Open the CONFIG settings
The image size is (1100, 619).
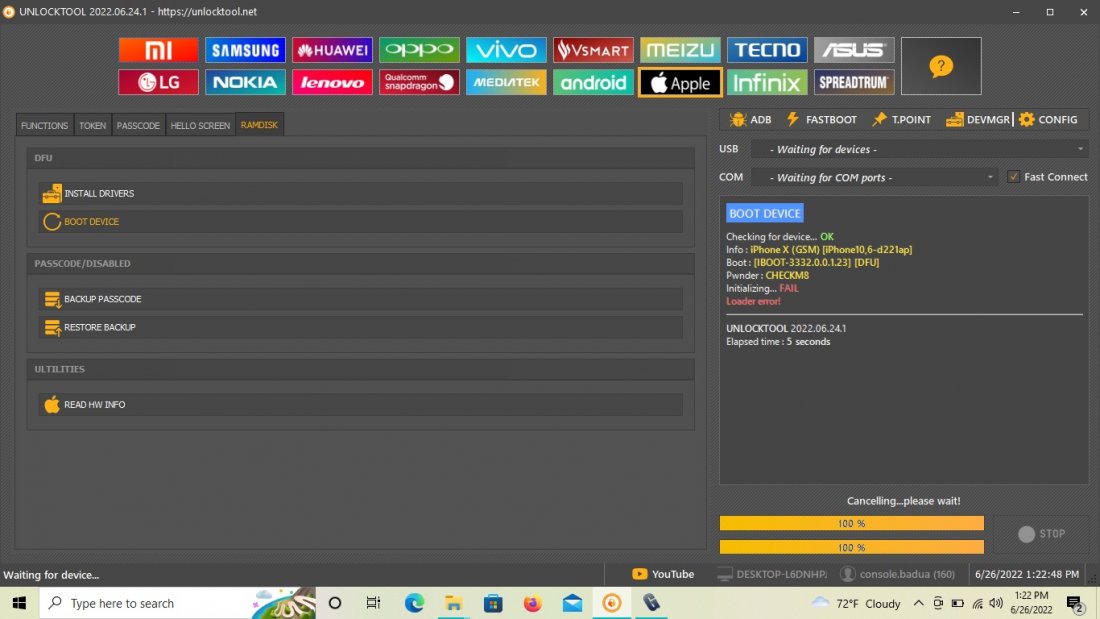[1048, 119]
